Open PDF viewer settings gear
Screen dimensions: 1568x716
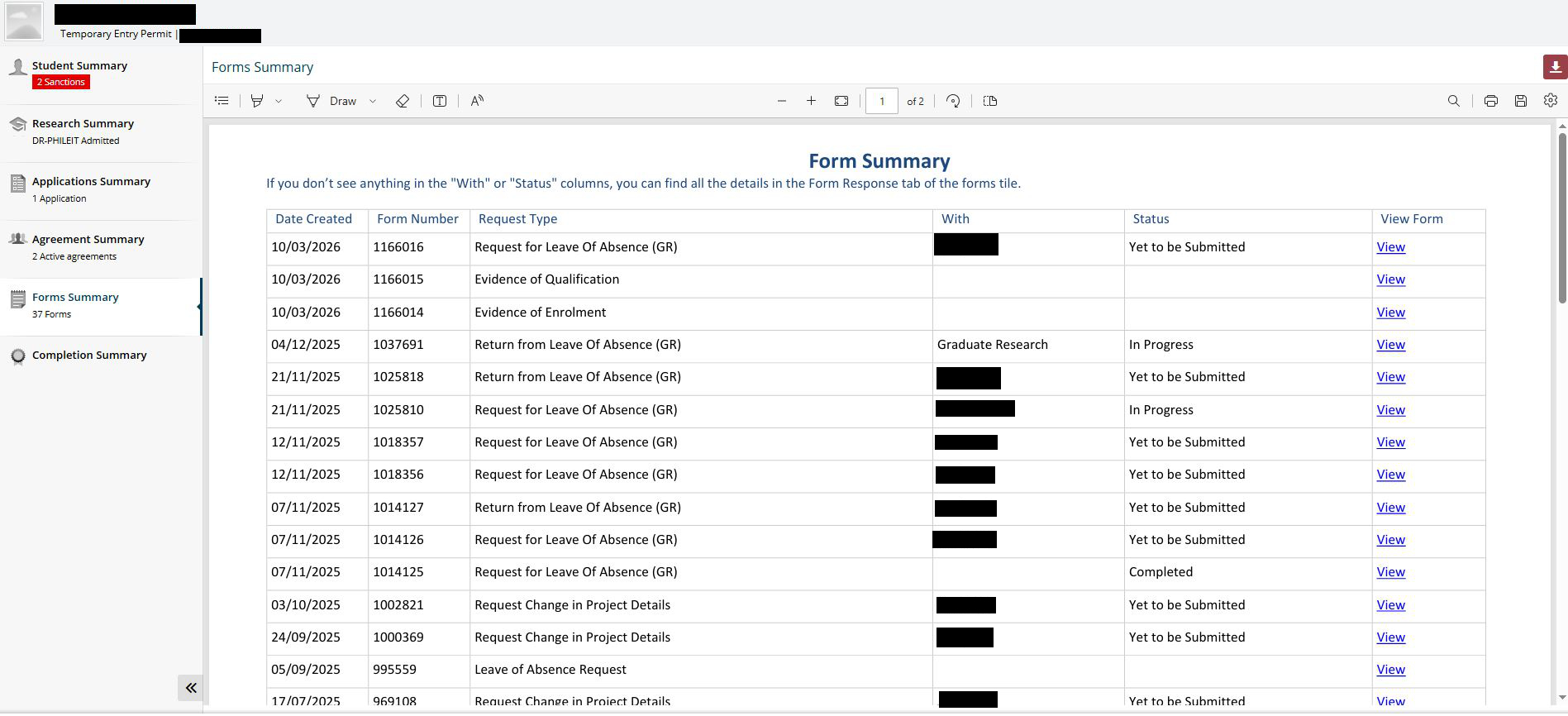(1551, 100)
